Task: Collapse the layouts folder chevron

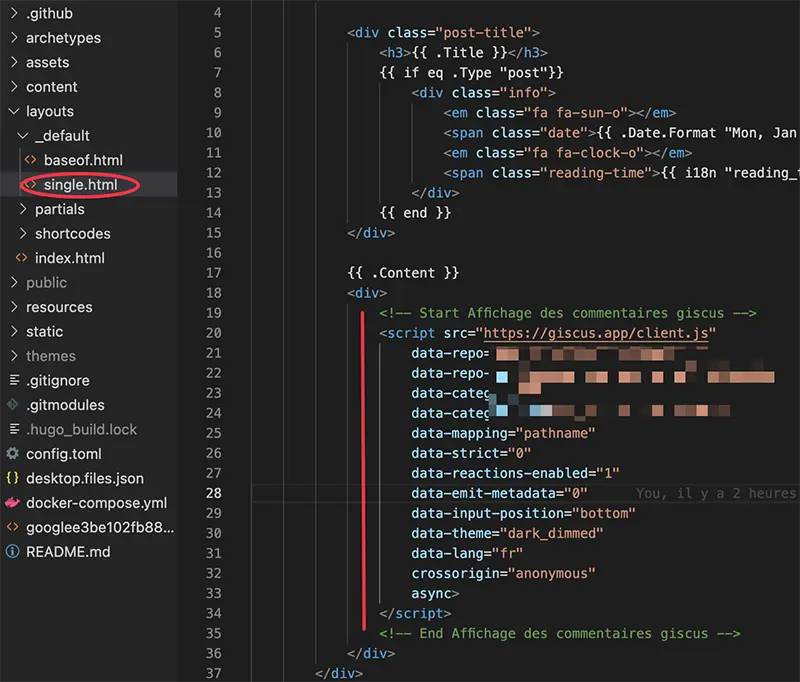Action: [x=14, y=111]
